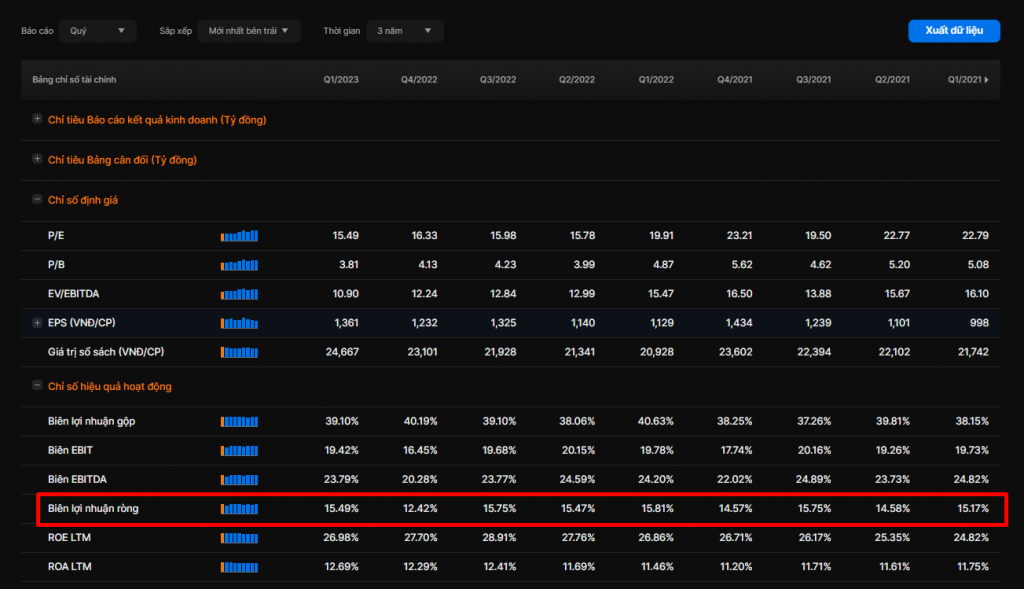Expand Chỉ tiêu Báo cáo kết quả kinh doanh
Image resolution: width=1024 pixels, height=589 pixels.
coord(37,119)
